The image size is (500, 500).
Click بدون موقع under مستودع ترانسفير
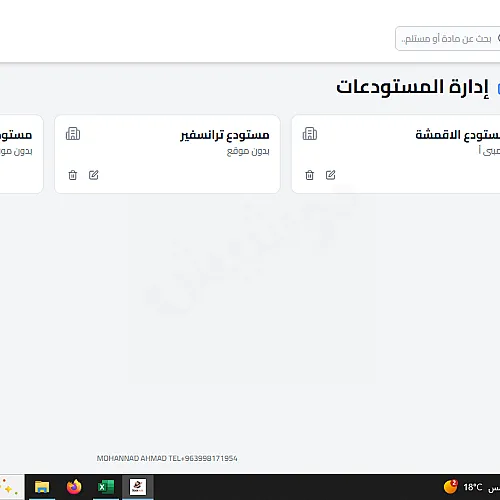(x=248, y=151)
